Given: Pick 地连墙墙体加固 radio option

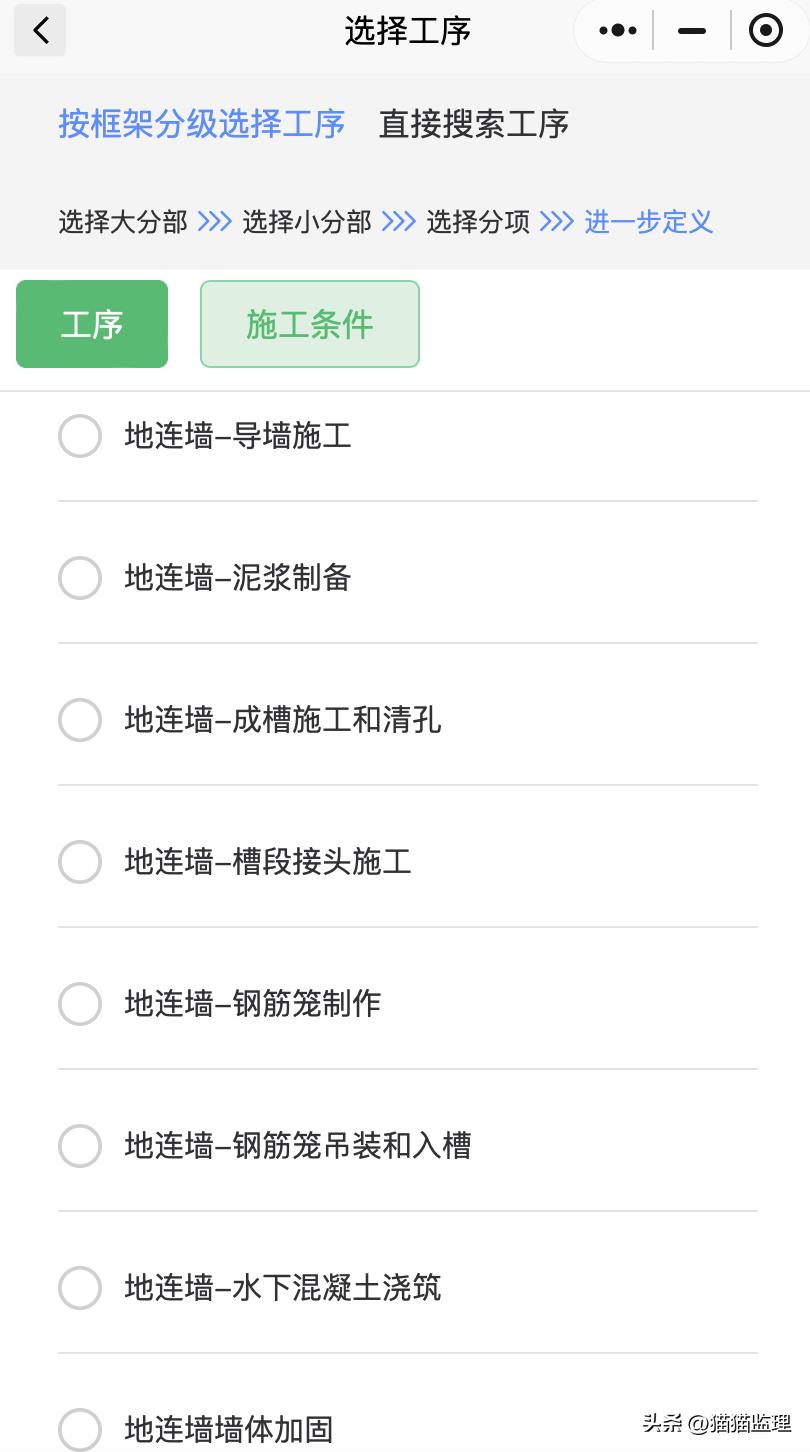Looking at the screenshot, I should pyautogui.click(x=80, y=1430).
